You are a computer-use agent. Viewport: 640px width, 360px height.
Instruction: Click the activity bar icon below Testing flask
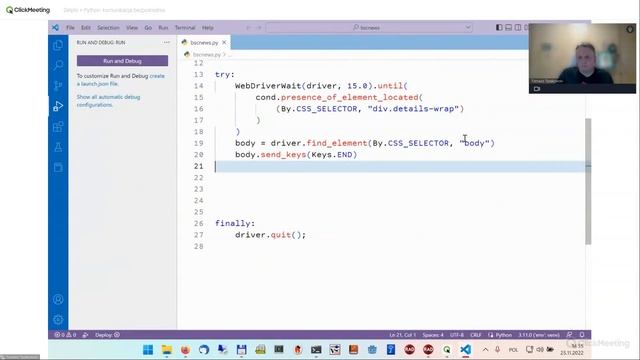[x=58, y=167]
